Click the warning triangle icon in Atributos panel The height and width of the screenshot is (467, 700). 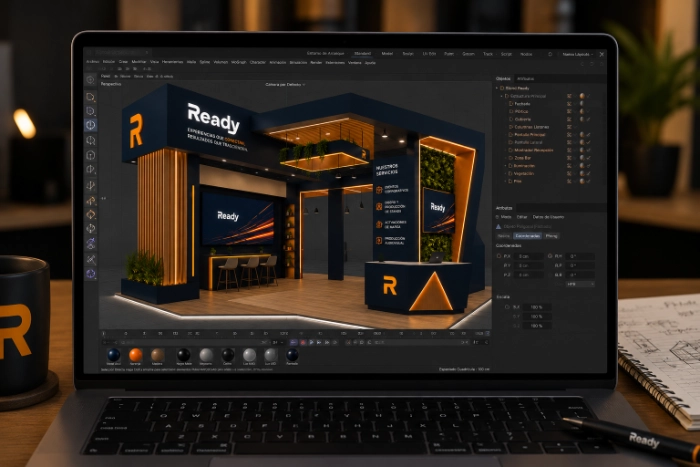[499, 227]
